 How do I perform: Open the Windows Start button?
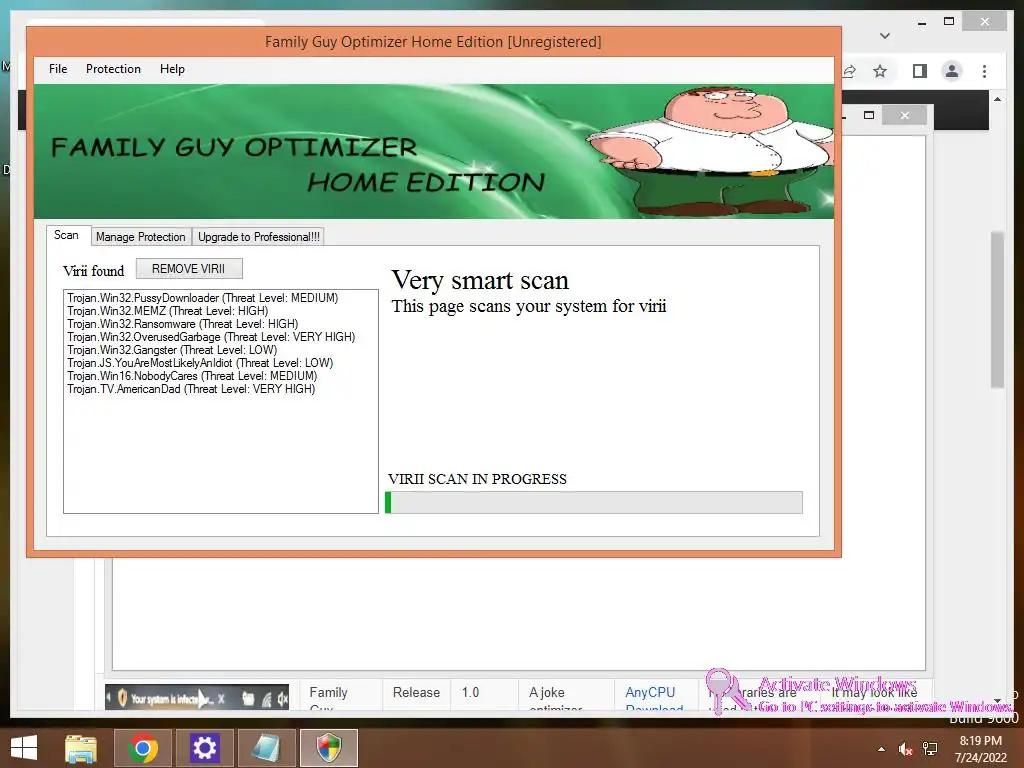pyautogui.click(x=24, y=748)
